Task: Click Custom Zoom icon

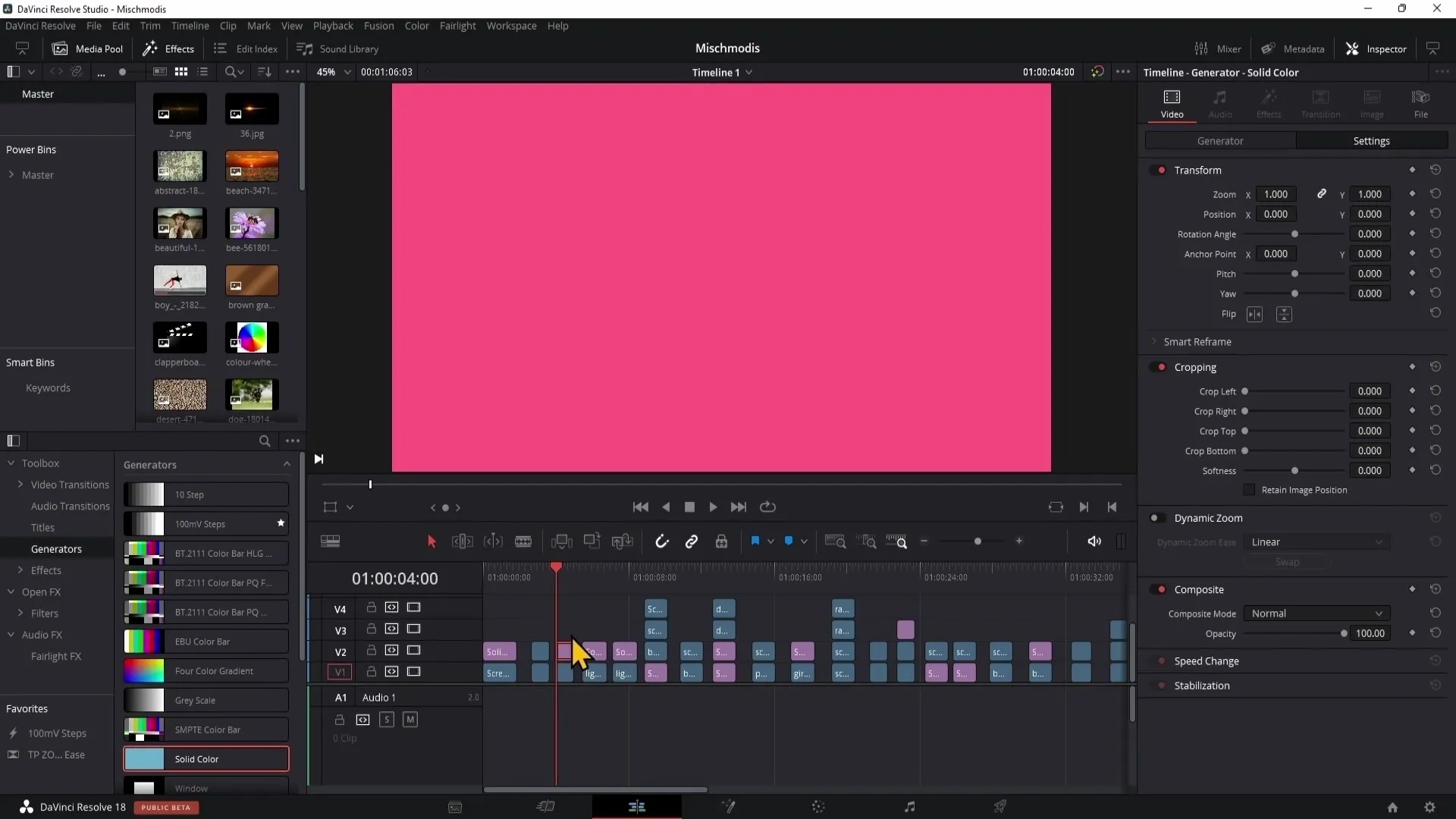Action: click(896, 541)
